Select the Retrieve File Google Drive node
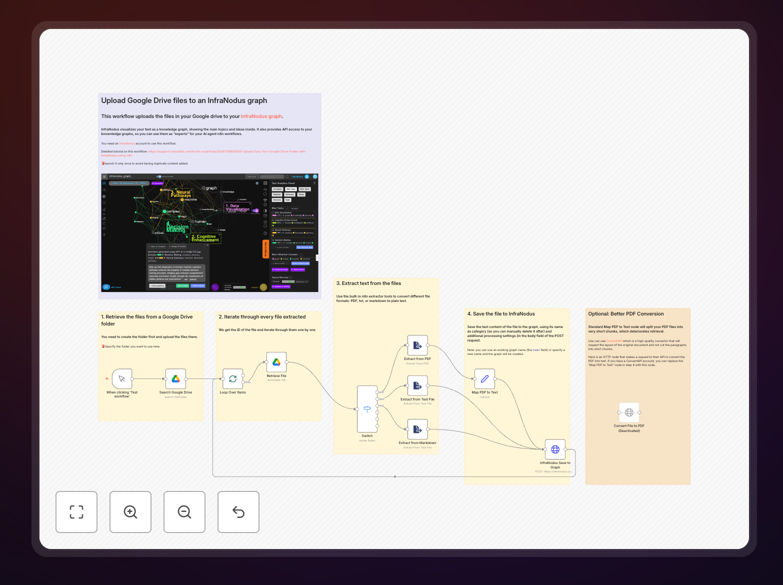The image size is (783, 585). [276, 362]
